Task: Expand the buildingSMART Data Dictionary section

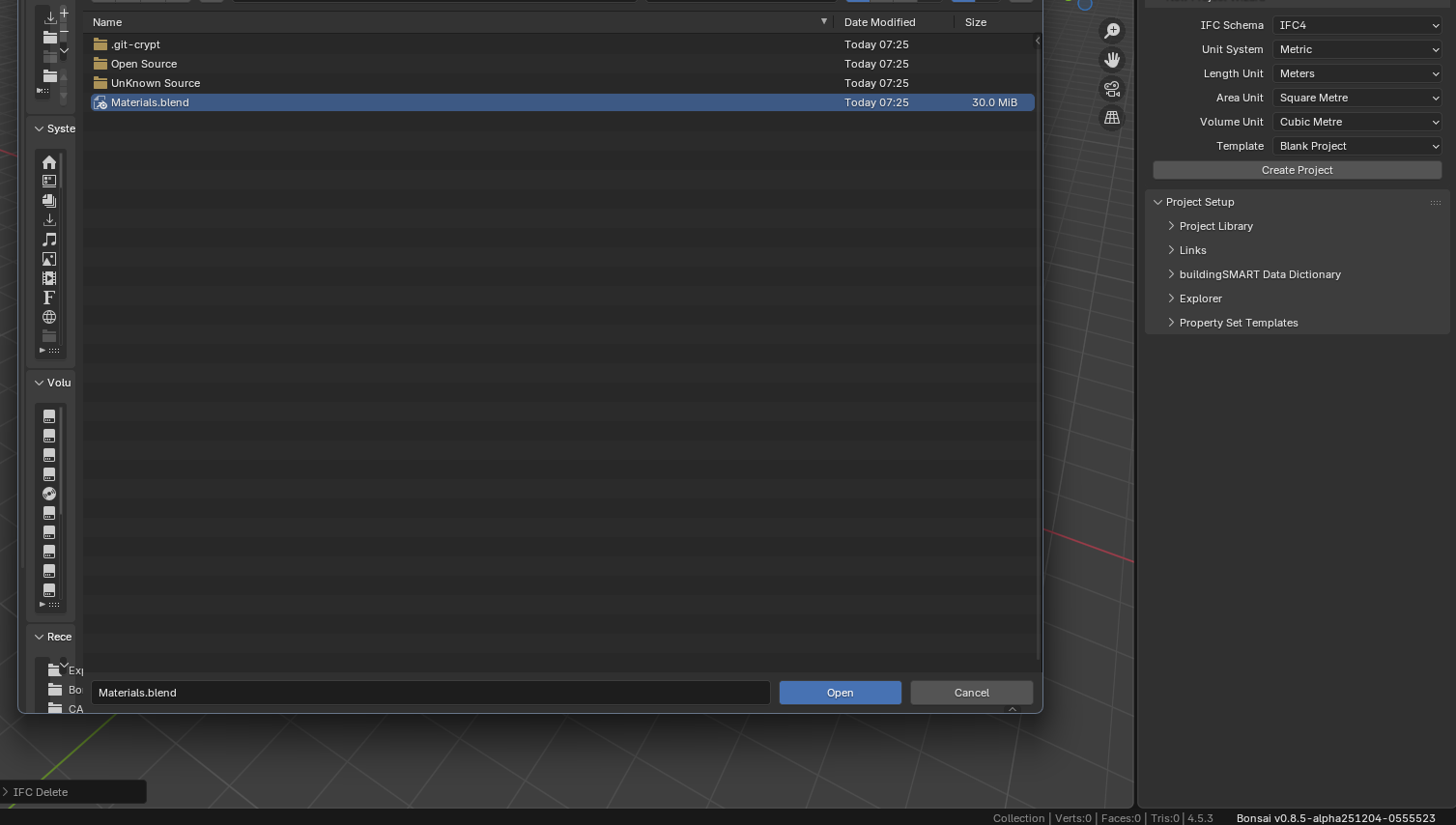Action: [1259, 274]
